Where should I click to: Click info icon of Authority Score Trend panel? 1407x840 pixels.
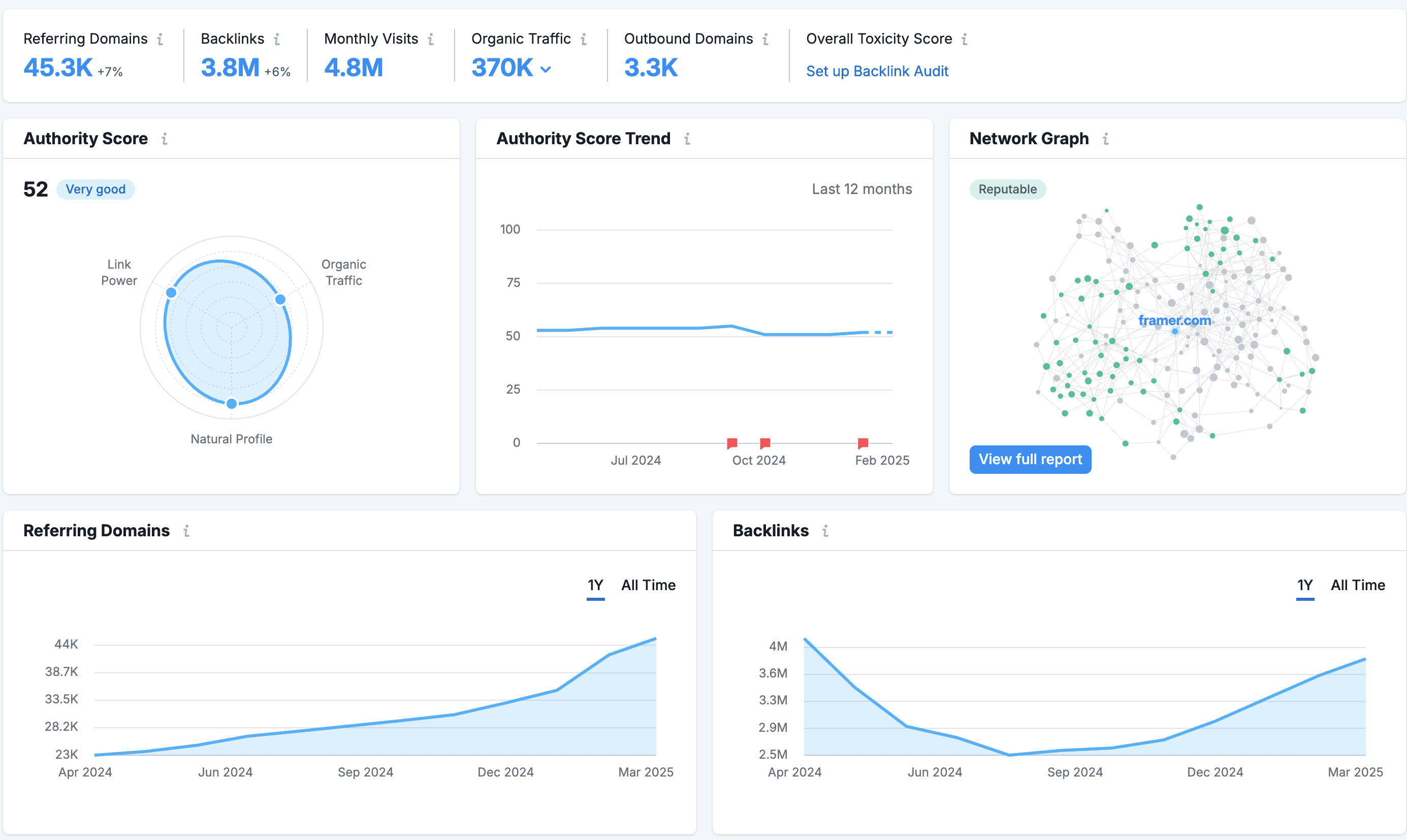click(687, 139)
